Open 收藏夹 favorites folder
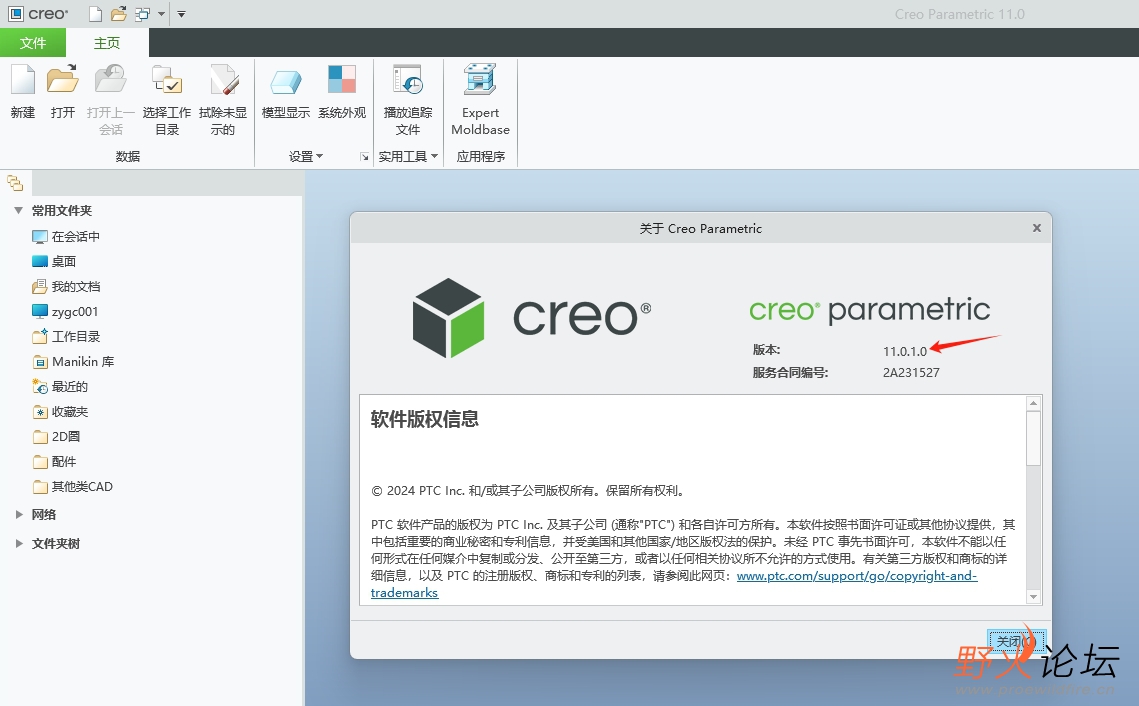Viewport: 1139px width, 706px height. point(60,412)
